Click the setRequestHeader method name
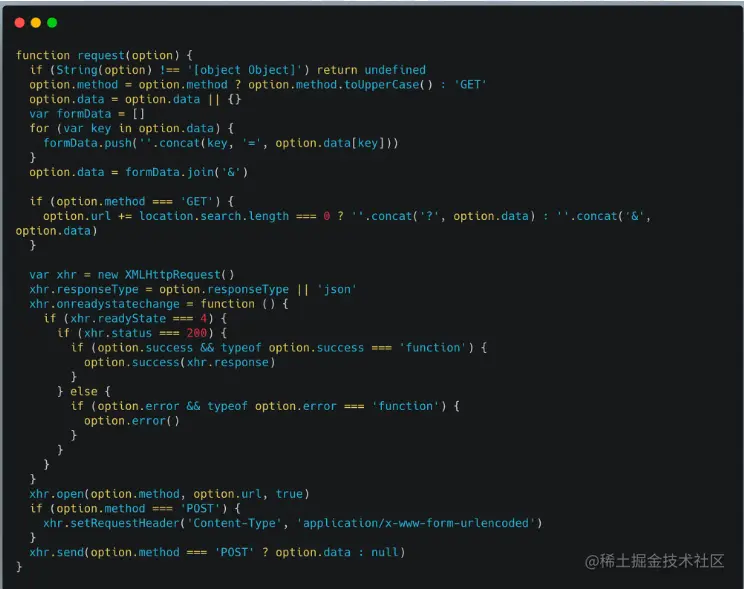The height and width of the screenshot is (589, 744). tap(125, 523)
